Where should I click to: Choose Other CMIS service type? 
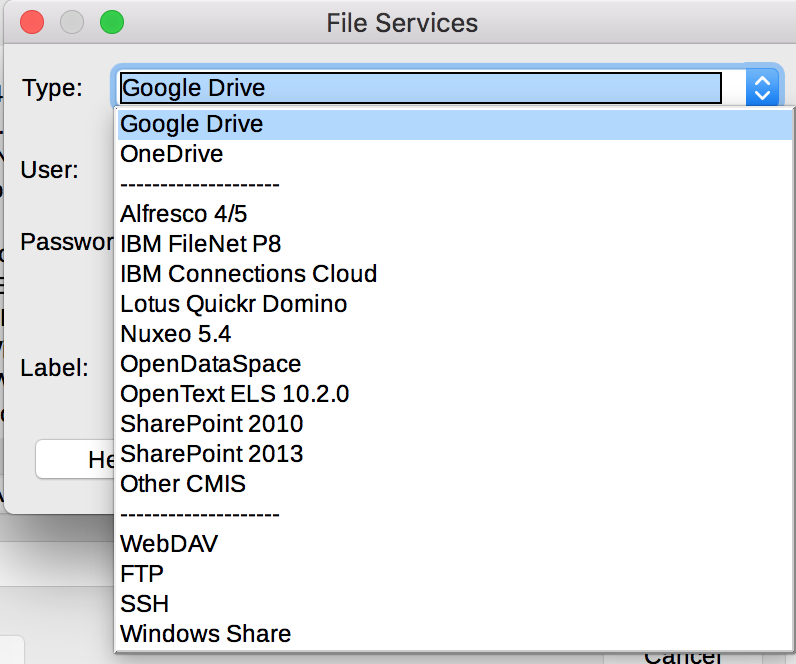(x=455, y=484)
